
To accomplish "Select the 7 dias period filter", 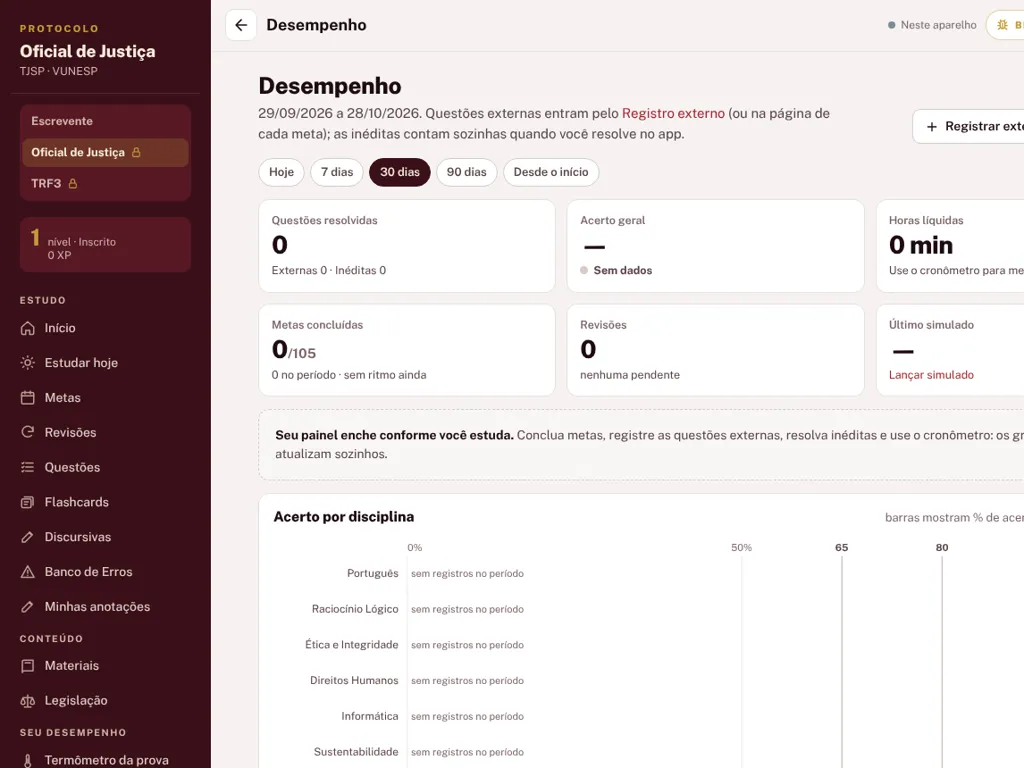I will tap(337, 172).
